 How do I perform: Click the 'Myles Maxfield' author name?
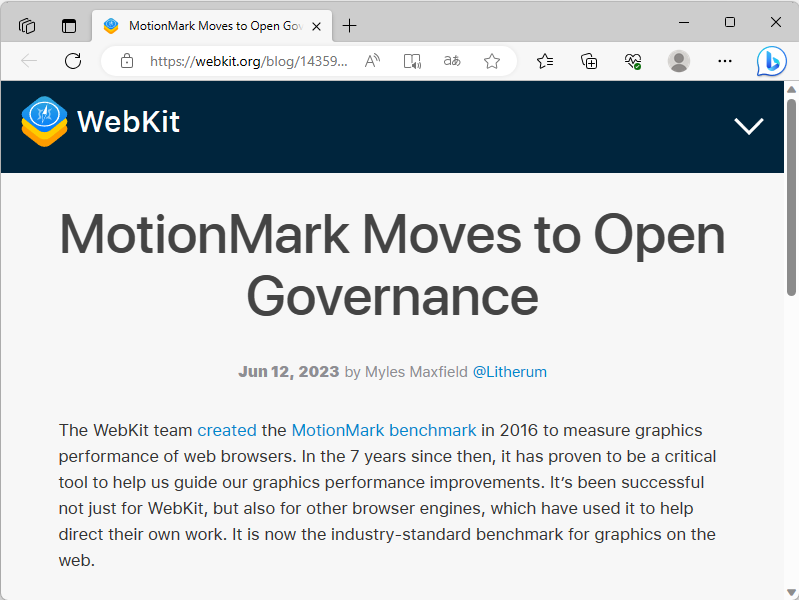(x=416, y=372)
